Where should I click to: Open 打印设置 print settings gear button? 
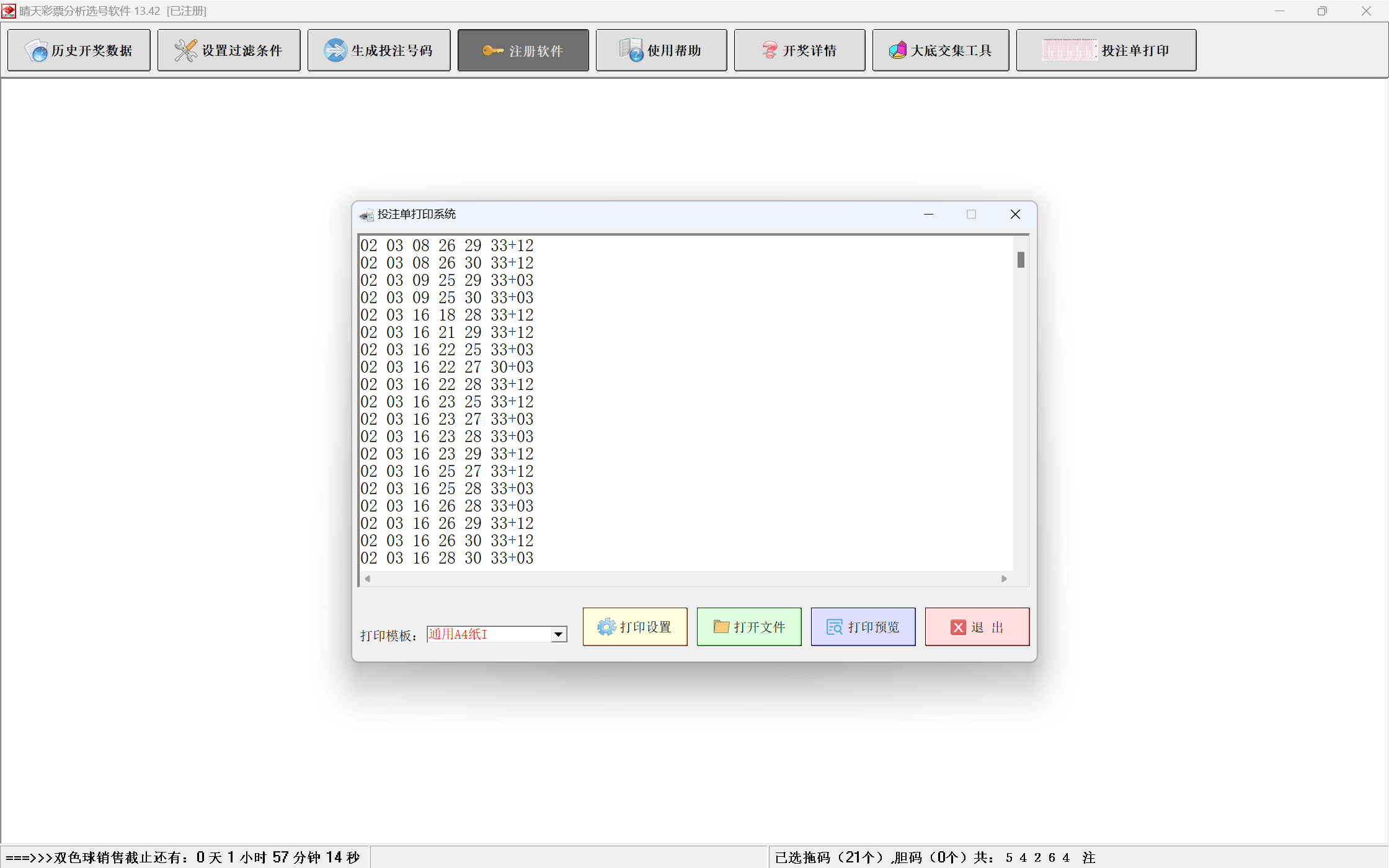635,627
